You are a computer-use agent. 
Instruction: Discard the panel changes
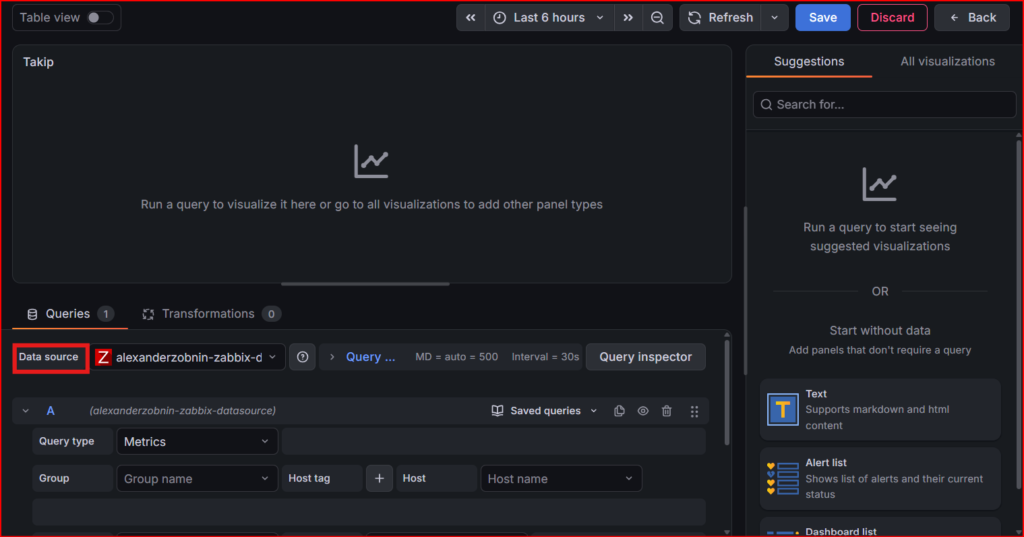[892, 18]
